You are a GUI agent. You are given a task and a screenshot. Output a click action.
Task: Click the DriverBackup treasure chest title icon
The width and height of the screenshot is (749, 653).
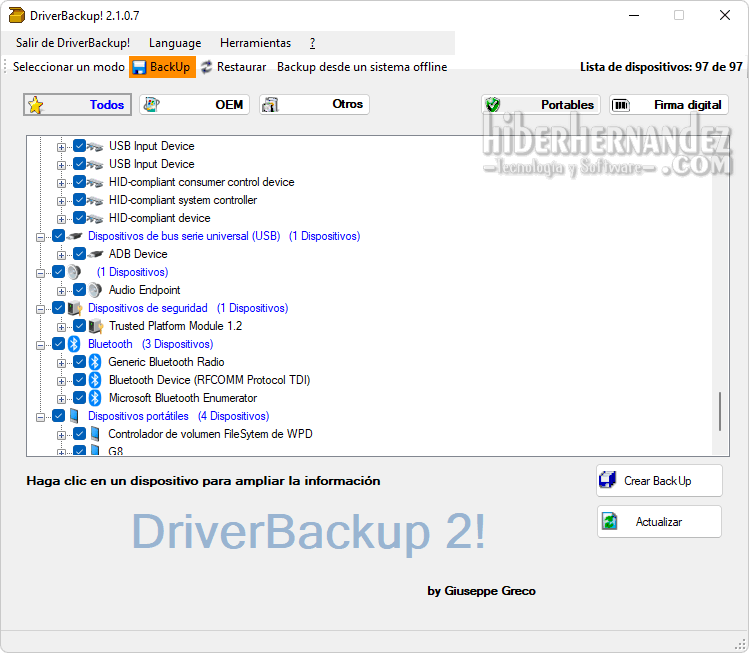point(17,15)
